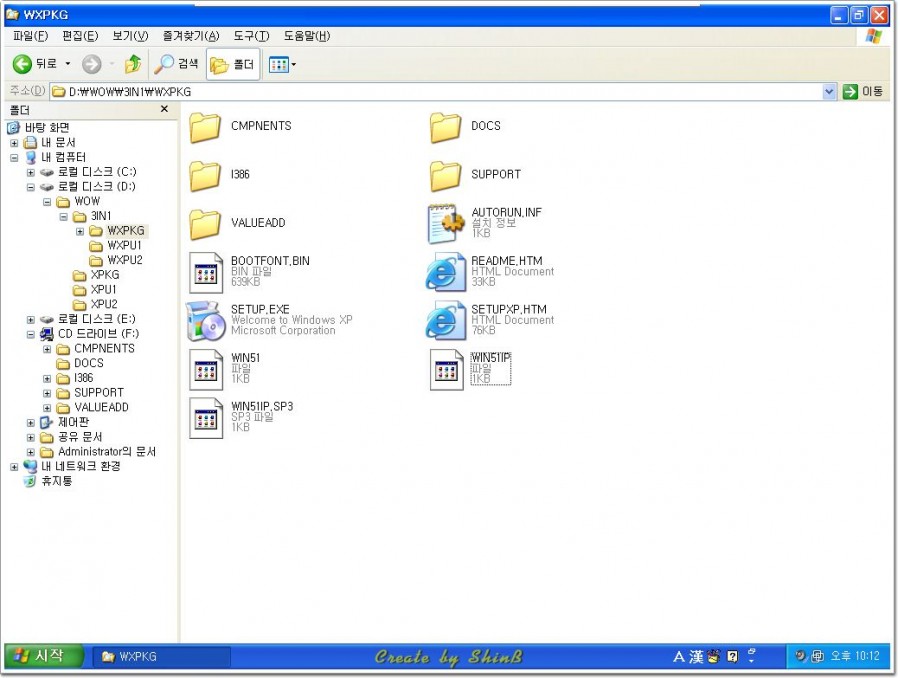Select the CMPNENTS folder icon in file list
Image resolution: width=900 pixels, height=678 pixels.
205,127
